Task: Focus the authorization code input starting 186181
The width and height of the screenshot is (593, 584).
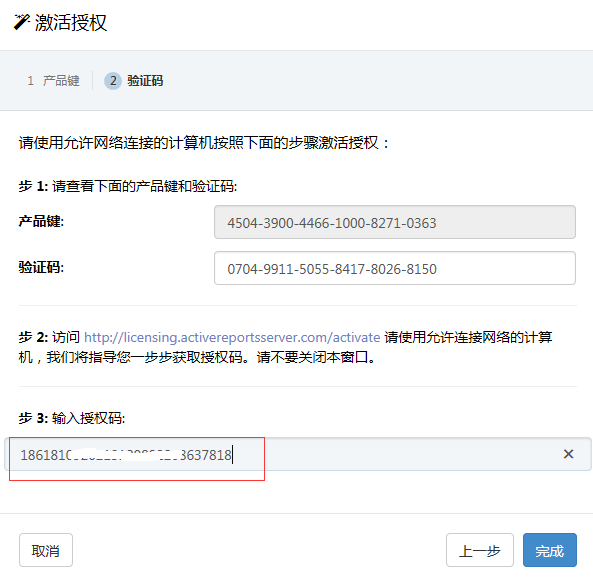Action: (x=298, y=454)
